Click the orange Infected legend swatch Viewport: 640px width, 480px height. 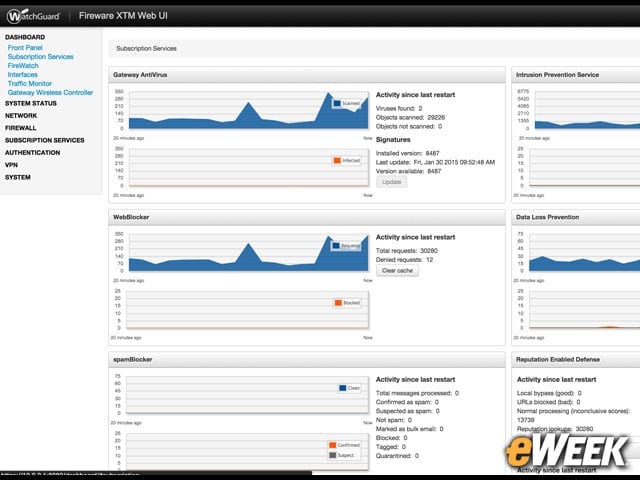pyautogui.click(x=337, y=160)
